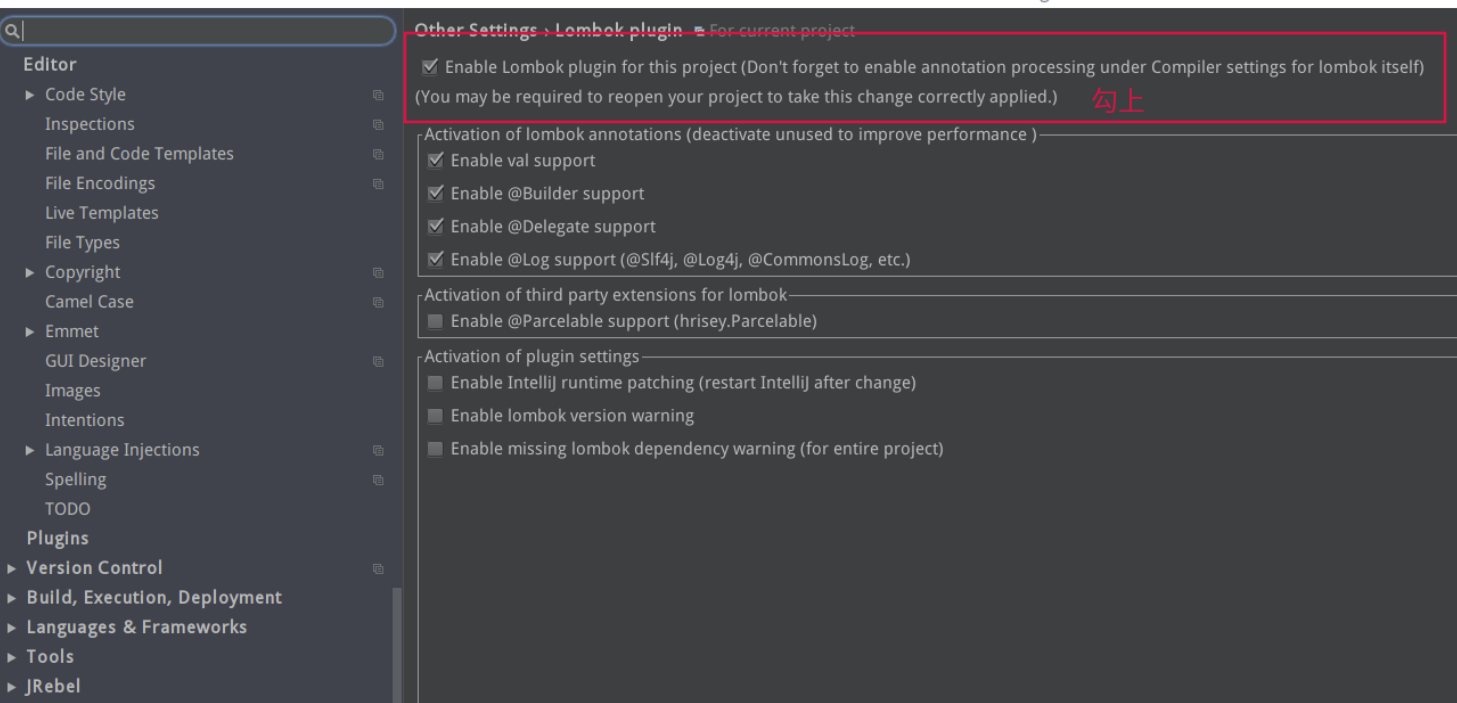Screen dimensions: 1457x703
Task: Expand Build, Execution, Deployment section
Action: tap(11, 598)
